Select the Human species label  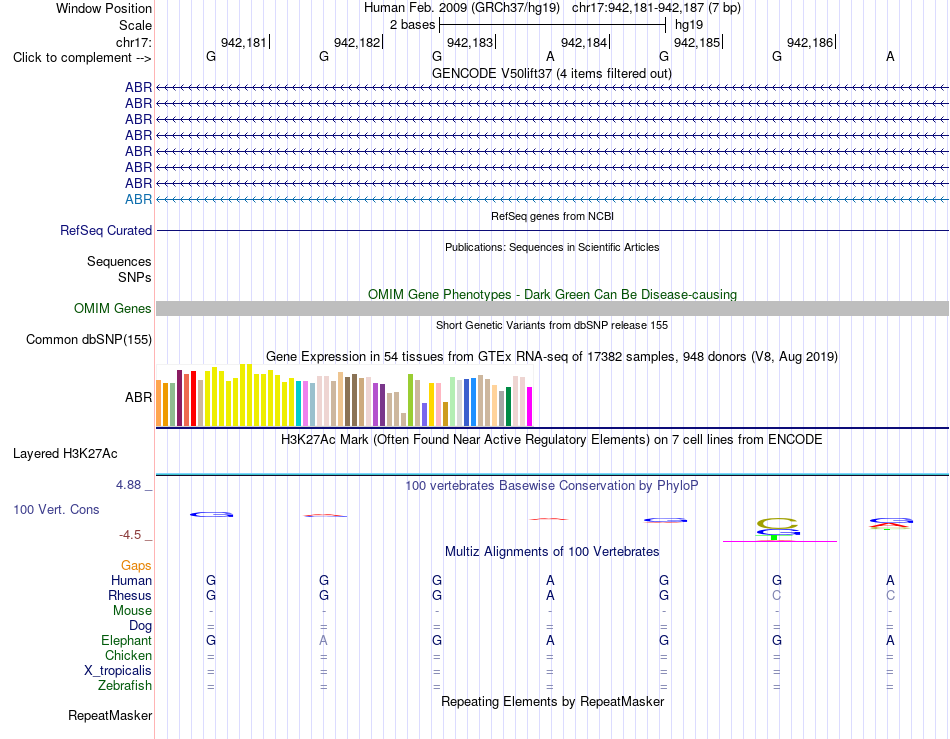tap(131, 580)
